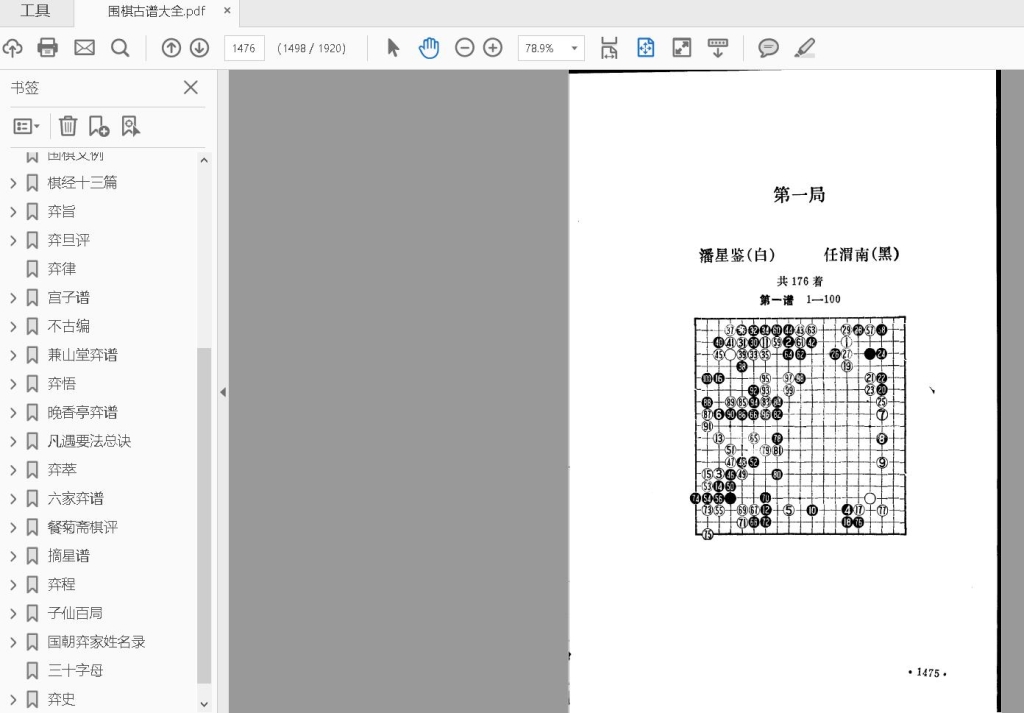Go to previous page arrow
The image size is (1024, 713).
(171, 47)
